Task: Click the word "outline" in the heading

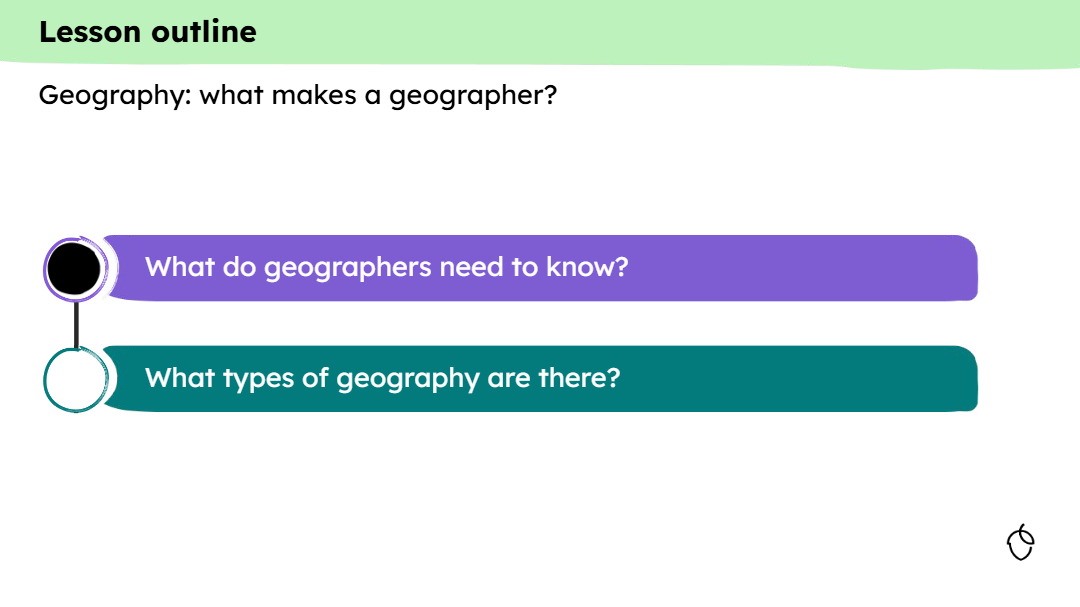Action: pos(204,32)
